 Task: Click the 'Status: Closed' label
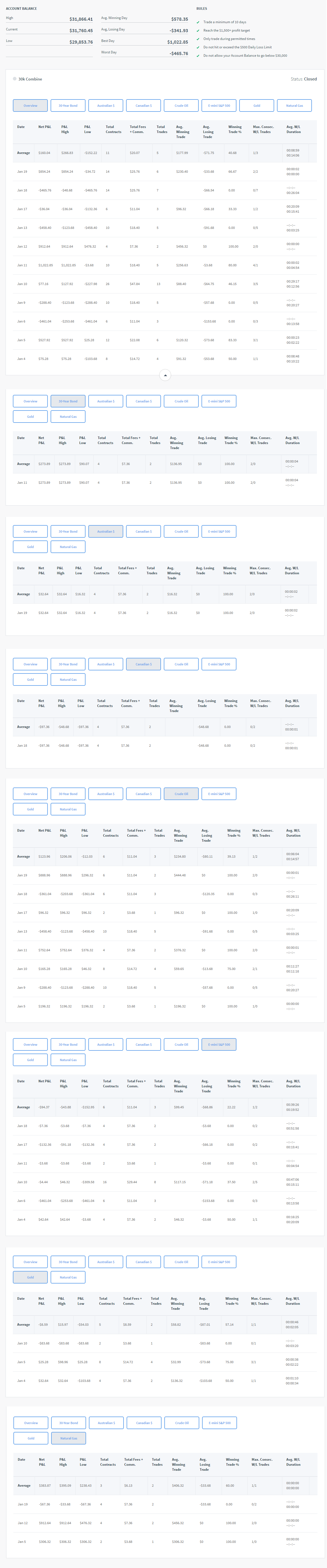(303, 79)
